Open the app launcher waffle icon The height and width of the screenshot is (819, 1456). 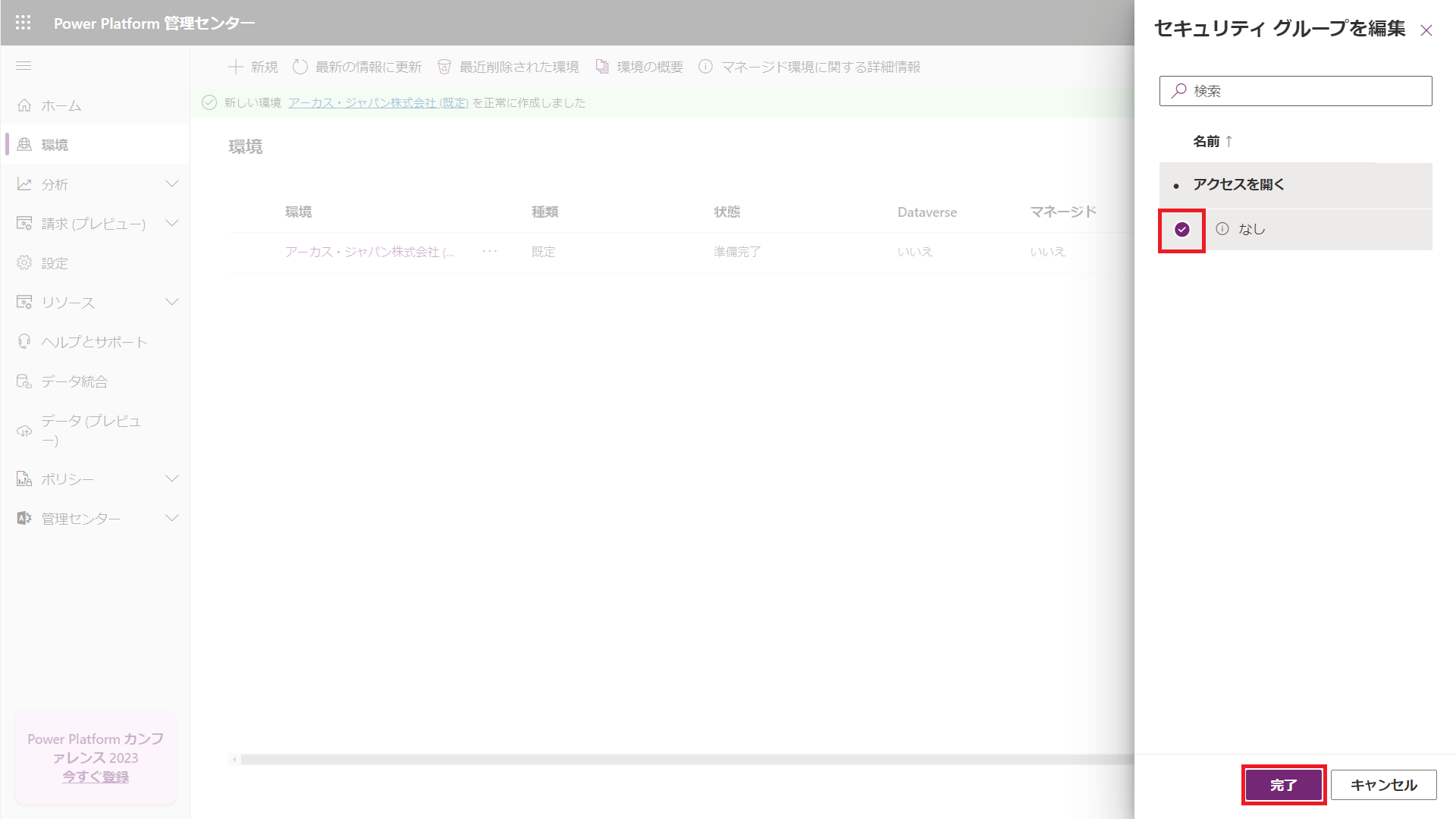24,23
